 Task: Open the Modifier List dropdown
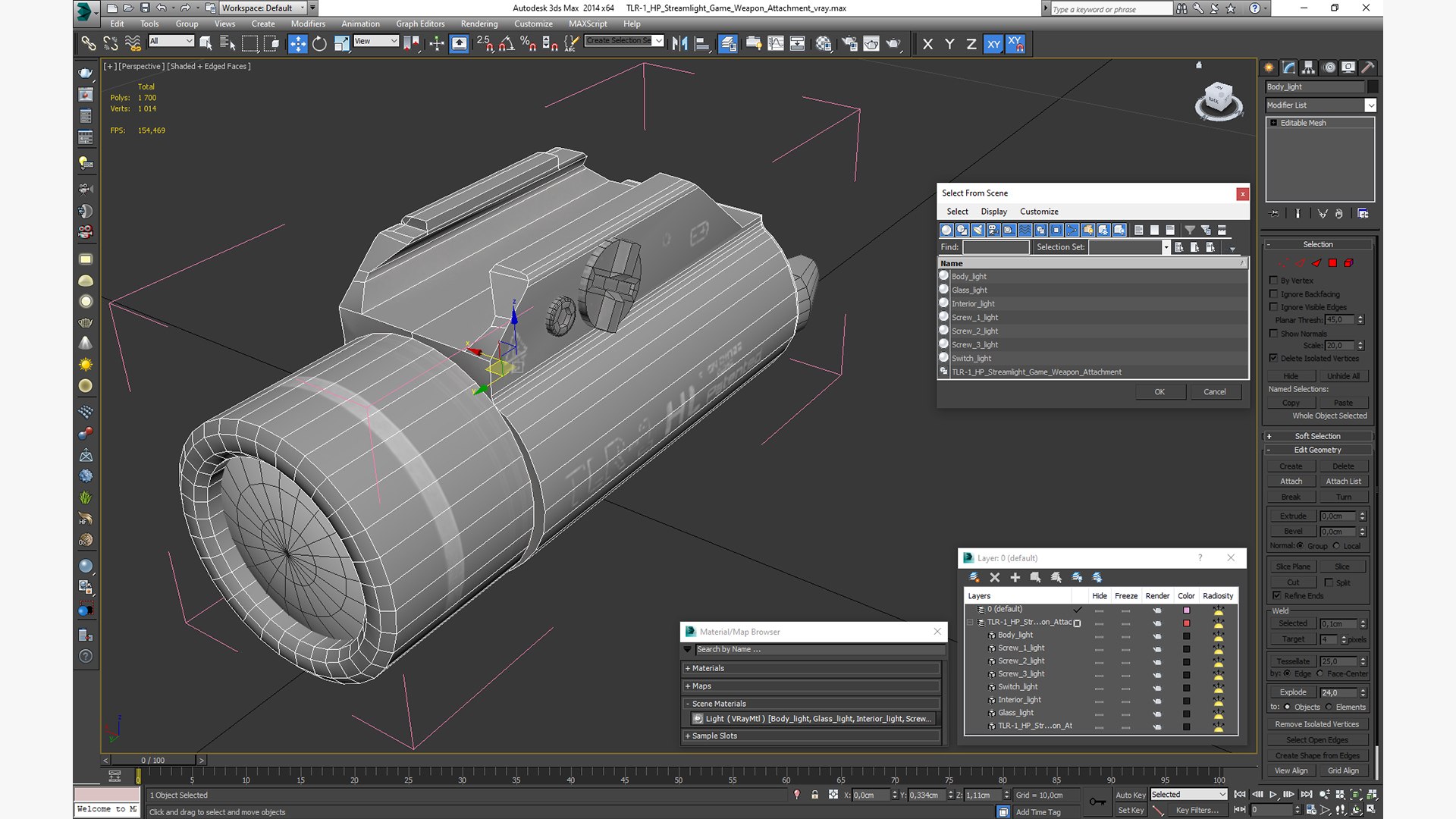click(x=1320, y=105)
